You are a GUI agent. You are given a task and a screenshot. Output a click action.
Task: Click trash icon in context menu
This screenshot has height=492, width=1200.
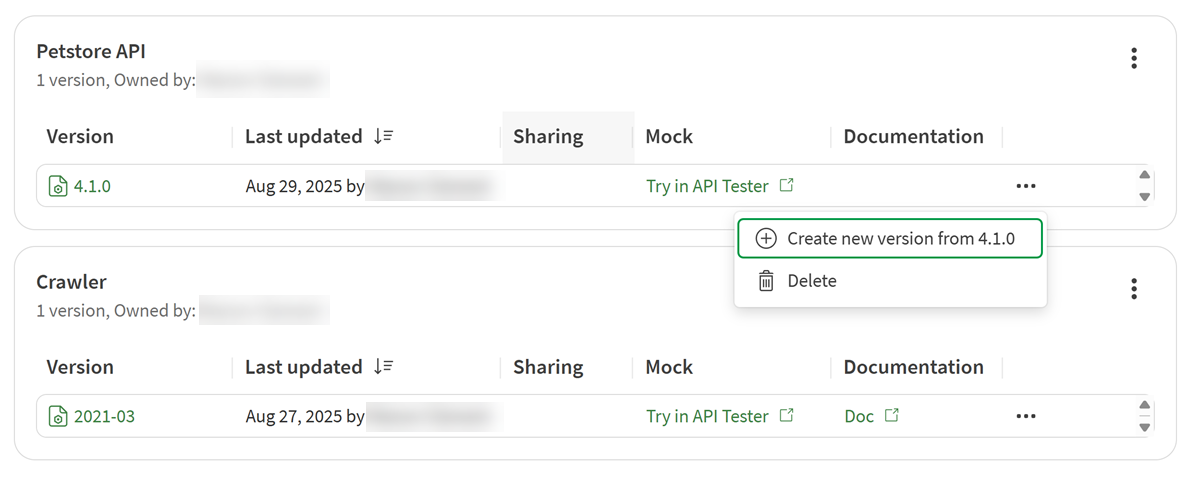pyautogui.click(x=766, y=281)
